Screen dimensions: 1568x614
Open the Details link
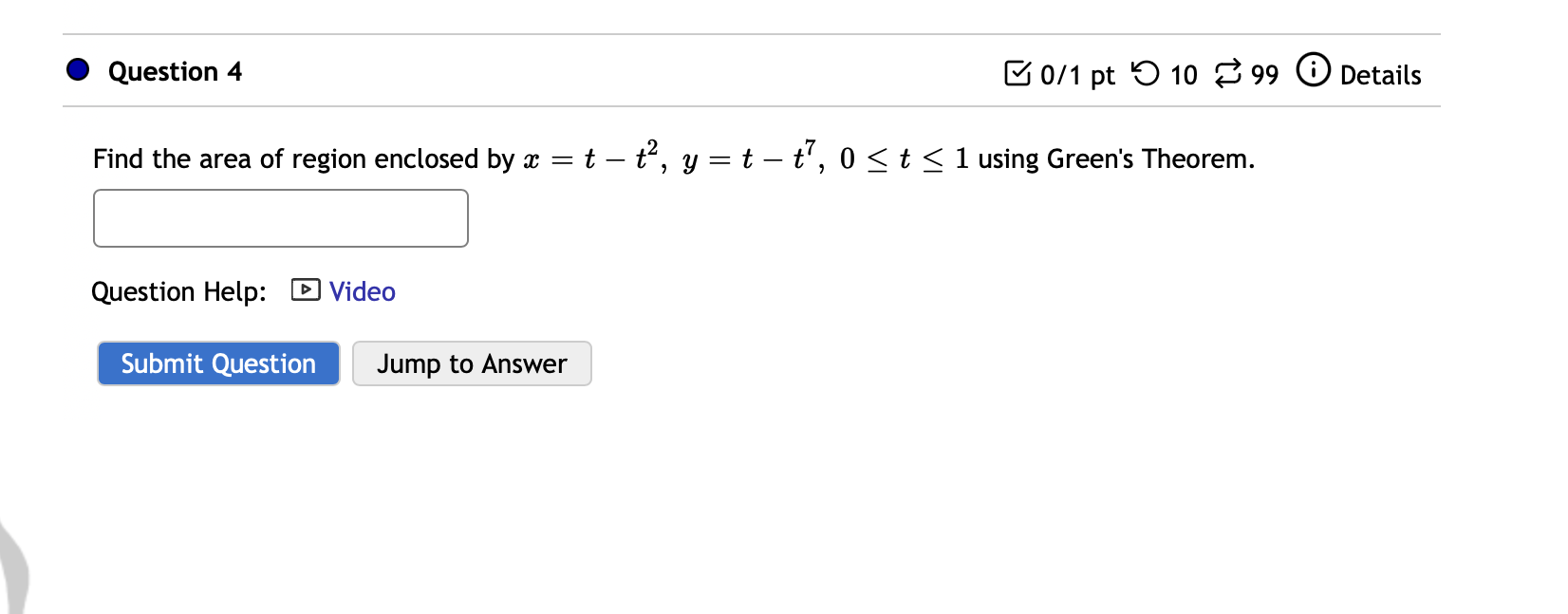[1381, 76]
